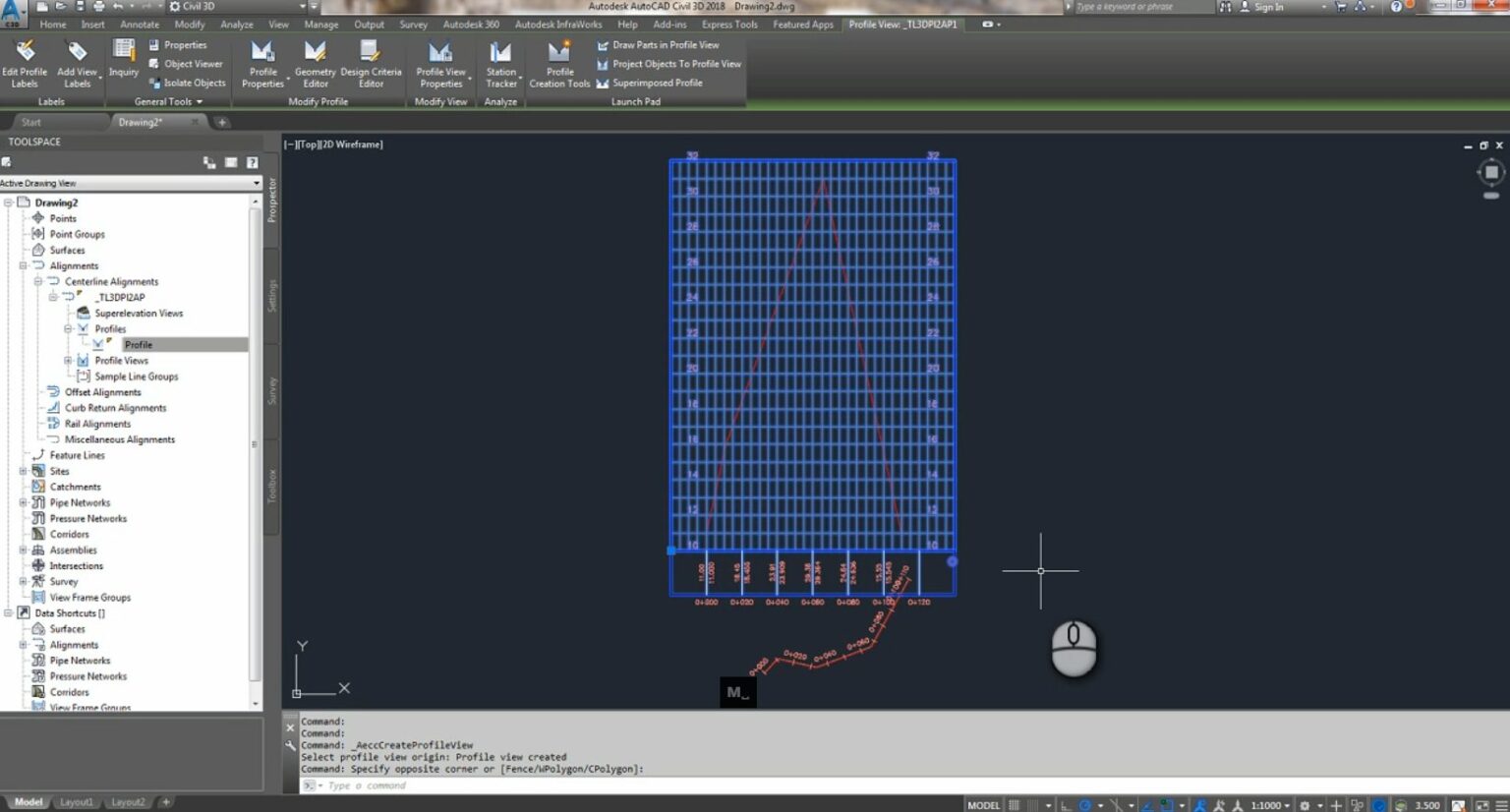Switch to the Layout1 tab
Viewport: 1510px width, 812px height.
76,801
